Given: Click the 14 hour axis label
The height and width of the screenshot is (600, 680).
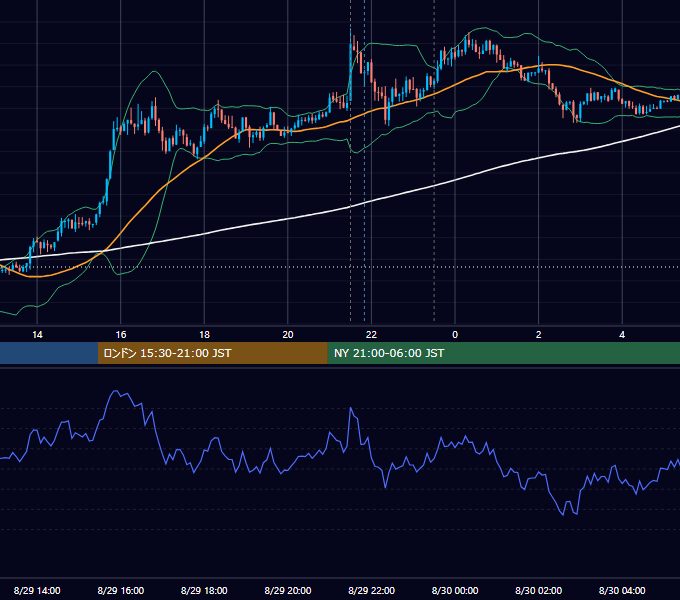Looking at the screenshot, I should pos(37,335).
